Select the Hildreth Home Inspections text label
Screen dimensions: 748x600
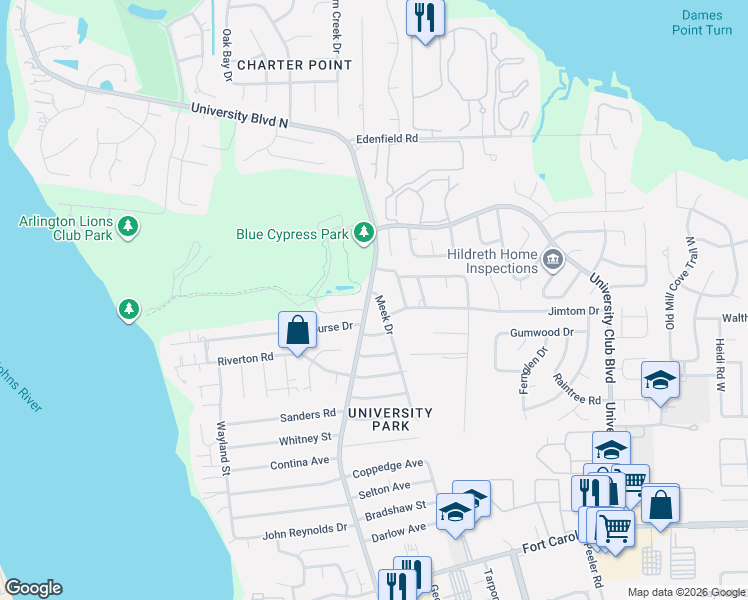(x=492, y=261)
